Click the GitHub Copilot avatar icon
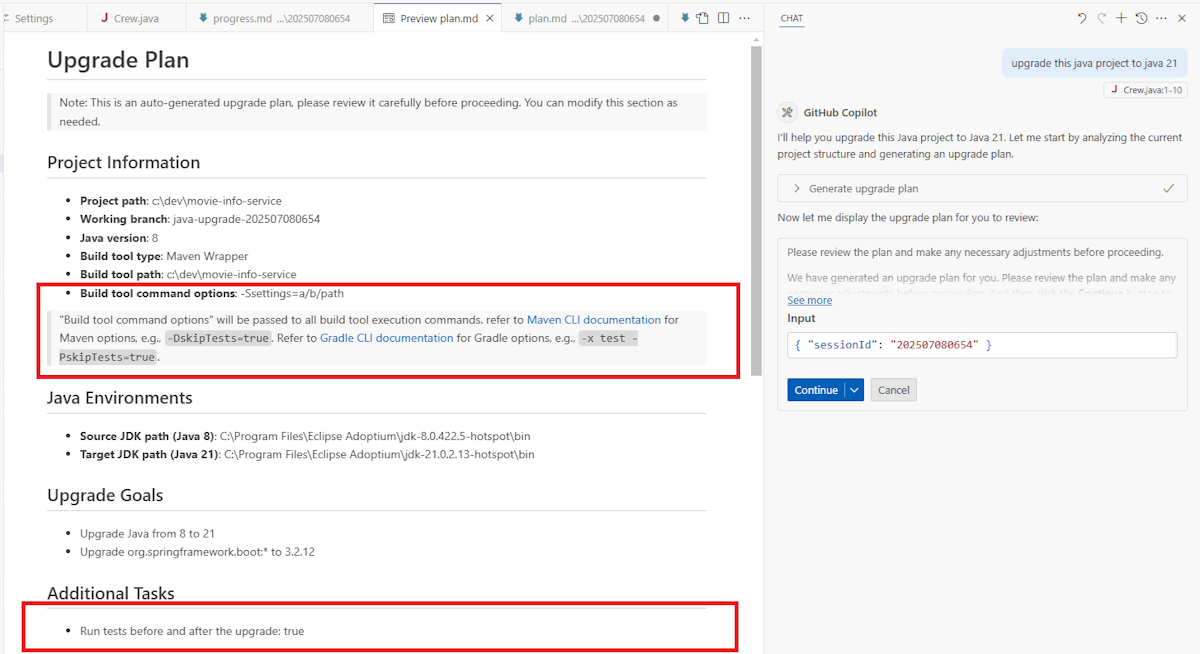Image resolution: width=1200 pixels, height=654 pixels. click(787, 113)
